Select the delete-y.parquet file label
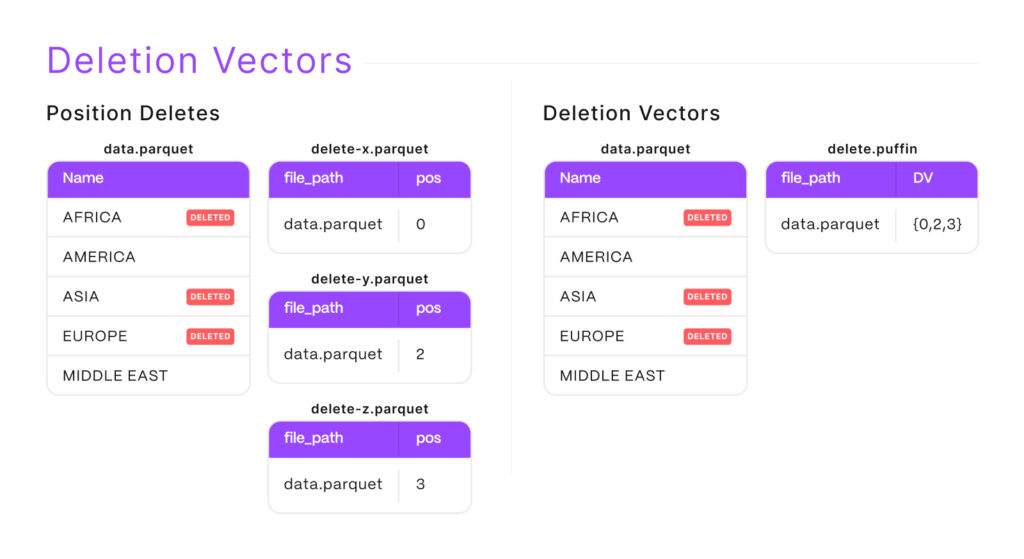The height and width of the screenshot is (559, 1024). tap(369, 279)
